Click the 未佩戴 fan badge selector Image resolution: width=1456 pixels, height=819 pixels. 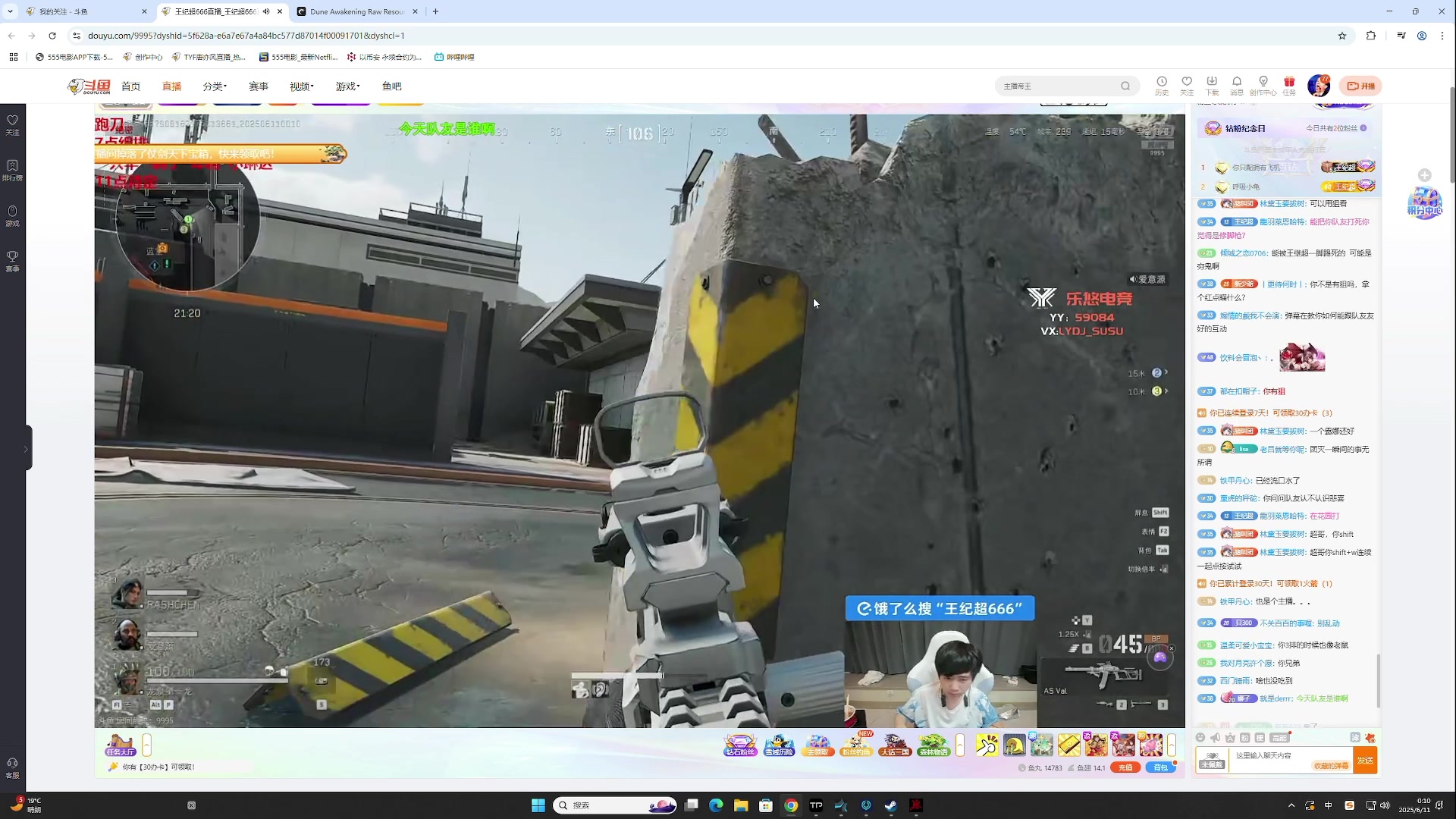[x=1212, y=760]
